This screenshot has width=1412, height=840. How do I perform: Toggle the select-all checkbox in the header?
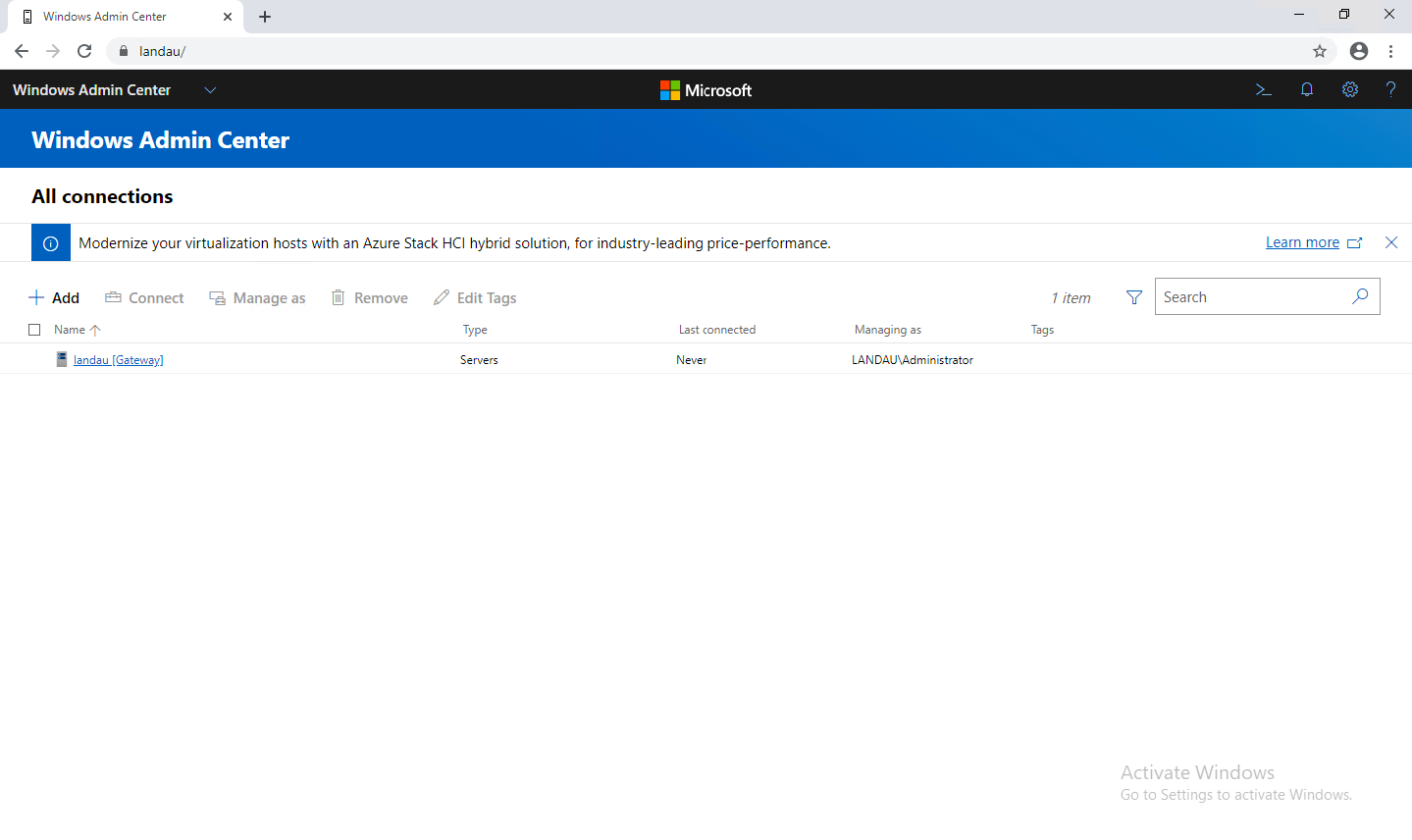click(x=34, y=330)
